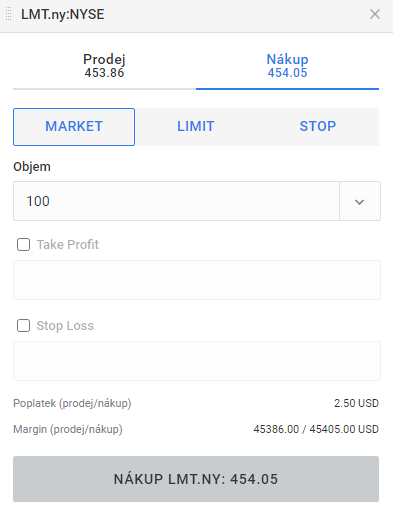
Task: Close the LMT.ny:NYSE order panel
Action: (375, 14)
